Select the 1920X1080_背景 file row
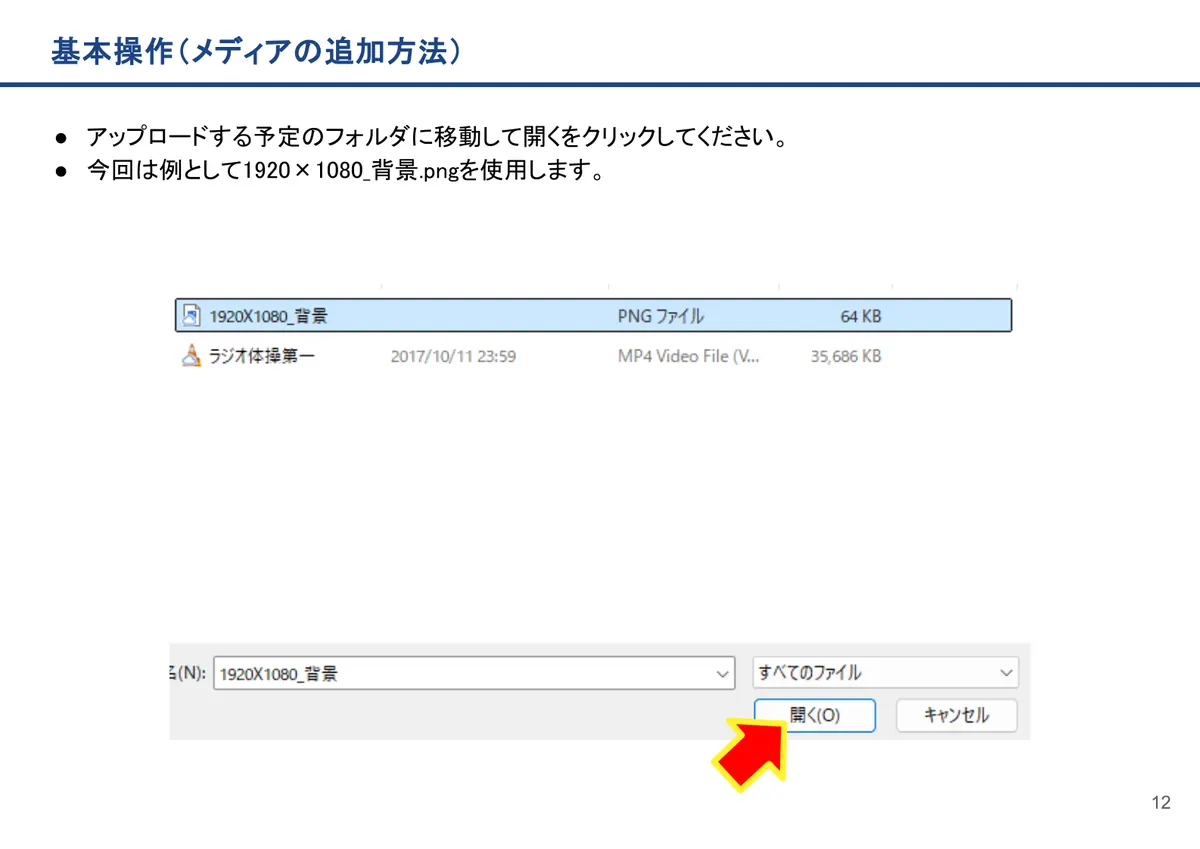This screenshot has height=849, width=1200. 593,316
